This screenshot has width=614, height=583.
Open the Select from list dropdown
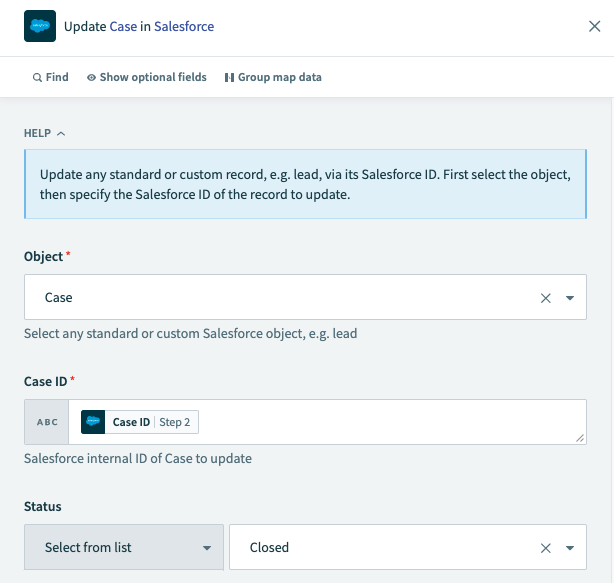click(123, 548)
